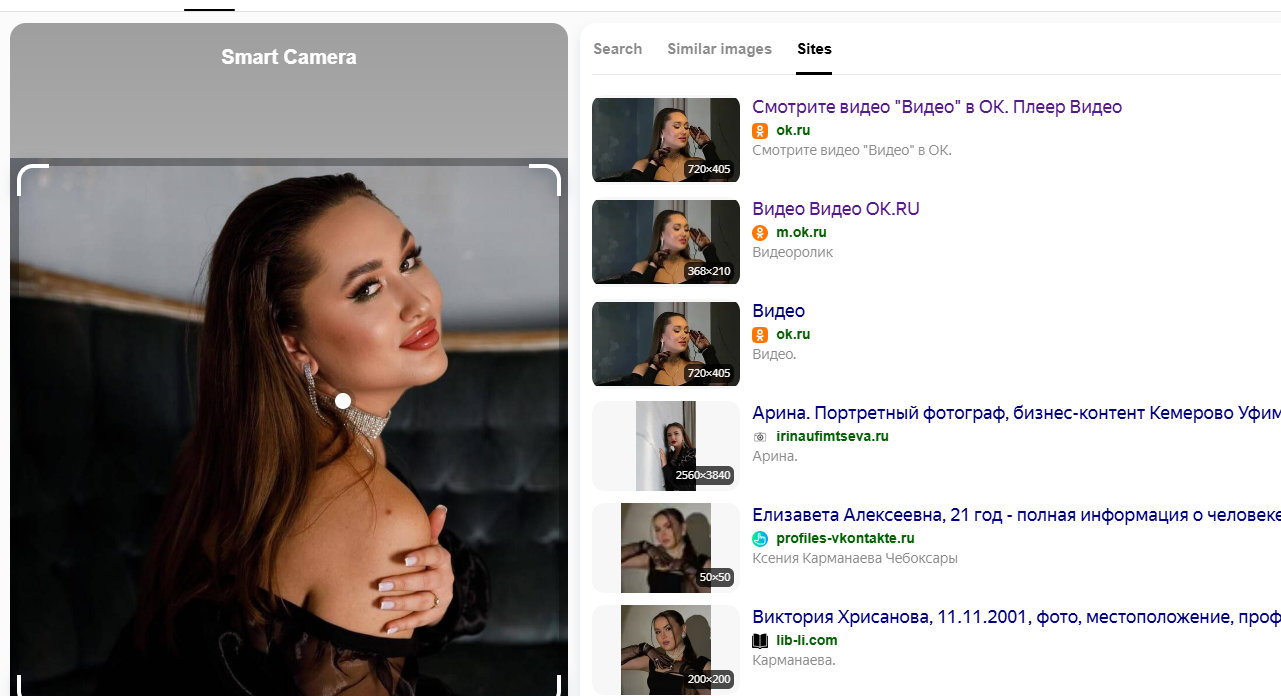Open the 'Видео Видео OK.RU' result title

click(836, 209)
